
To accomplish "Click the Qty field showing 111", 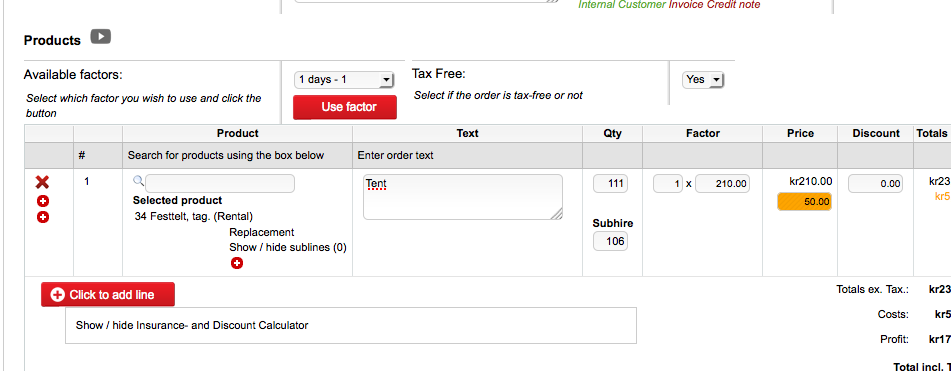I will 610,184.
